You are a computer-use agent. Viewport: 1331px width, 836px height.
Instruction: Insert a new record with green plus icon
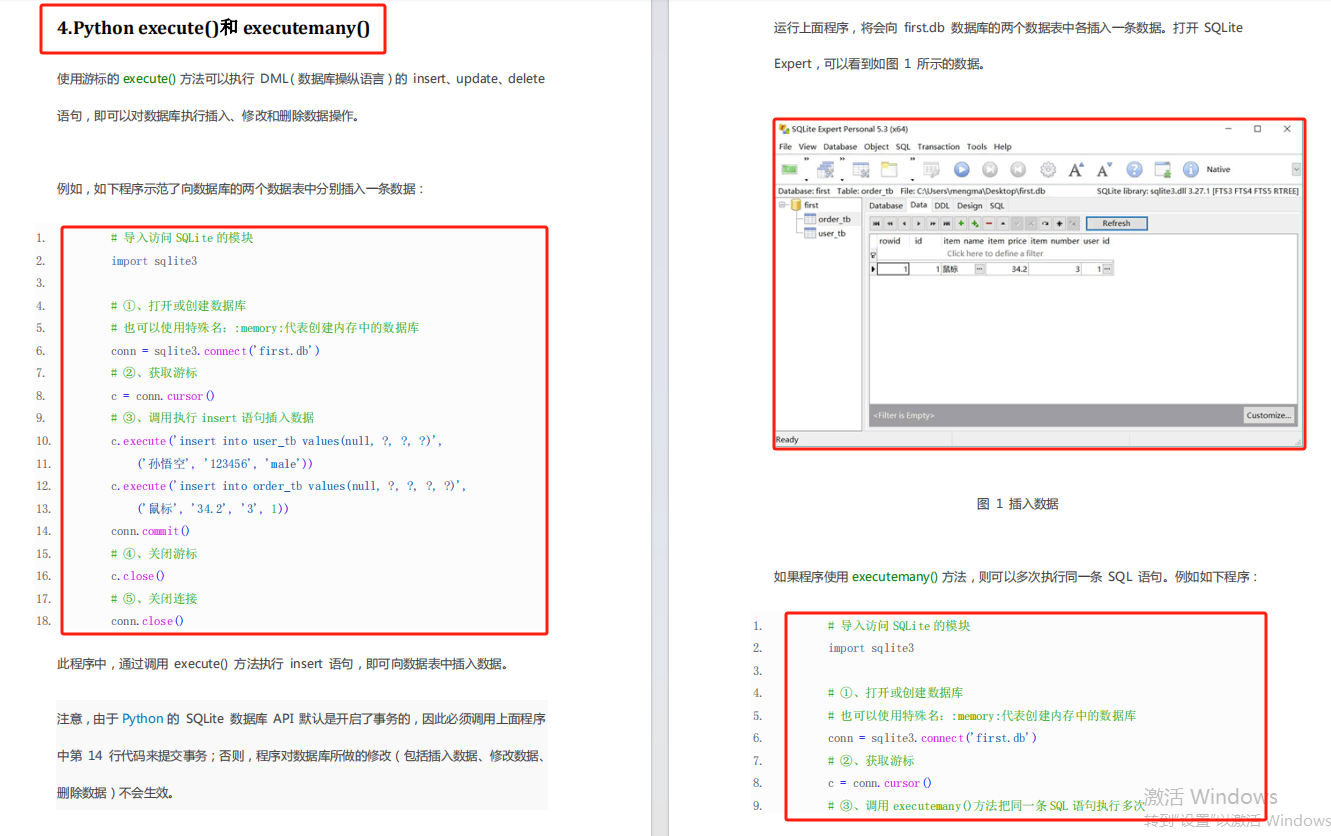960,223
